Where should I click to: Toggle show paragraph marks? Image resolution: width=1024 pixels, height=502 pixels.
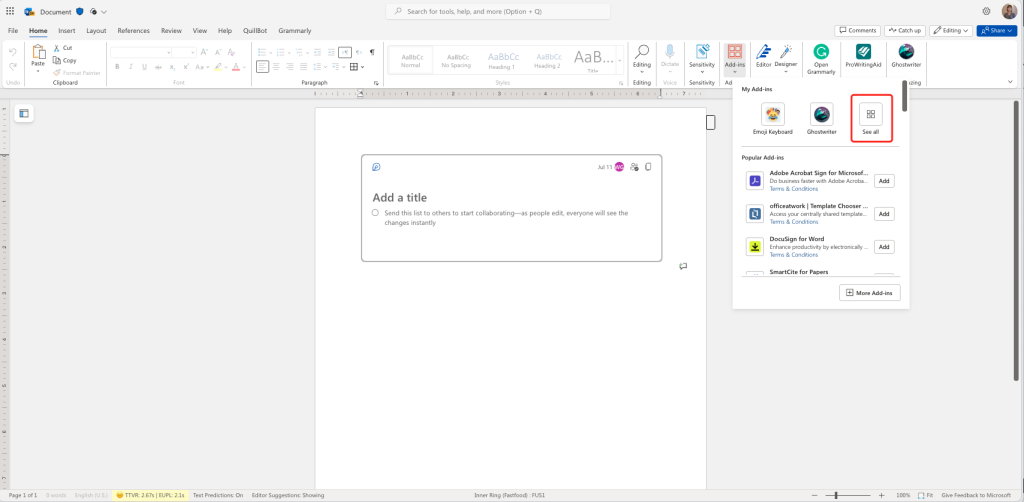pyautogui.click(x=372, y=52)
